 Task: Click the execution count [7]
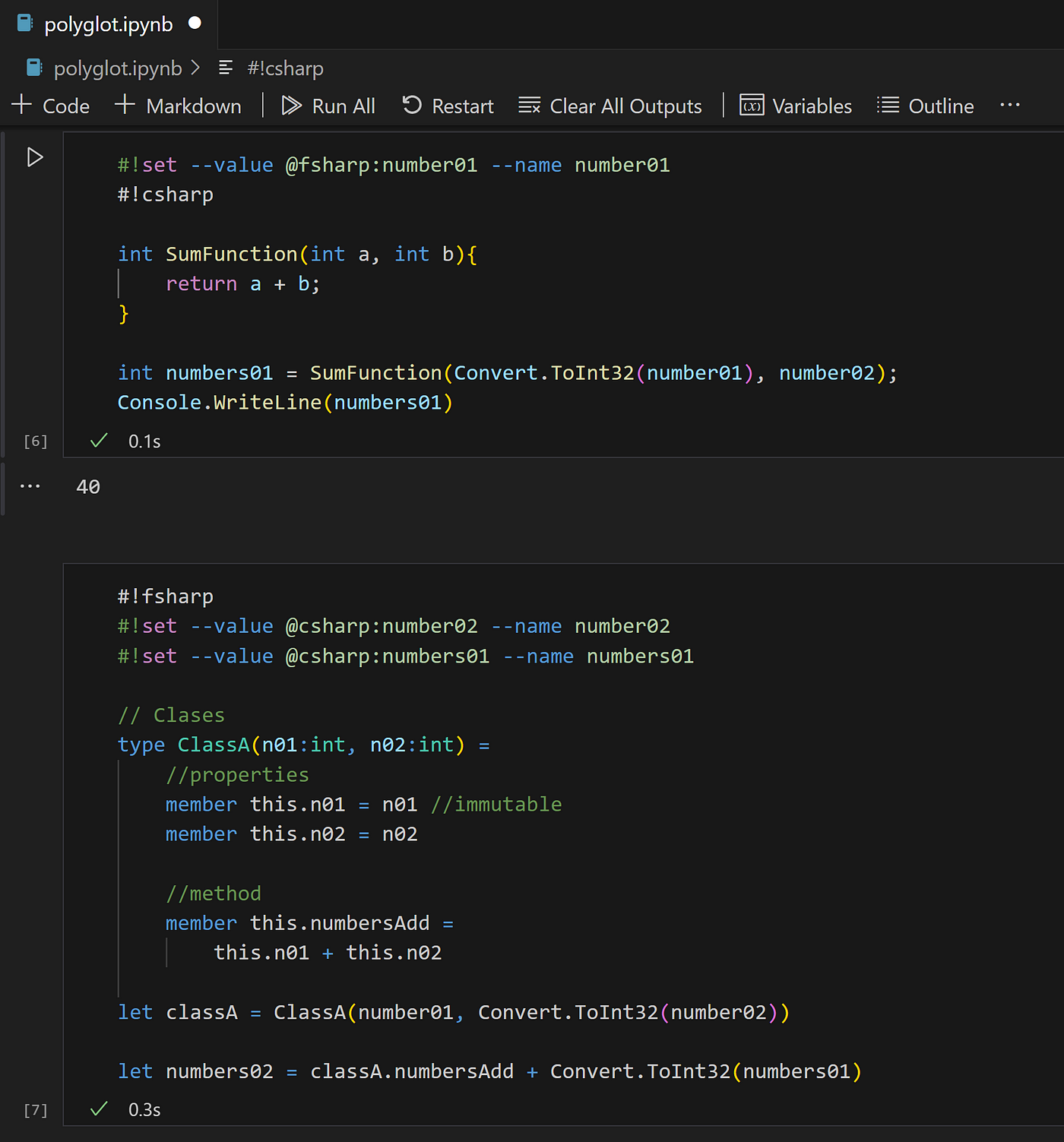[x=36, y=1110]
